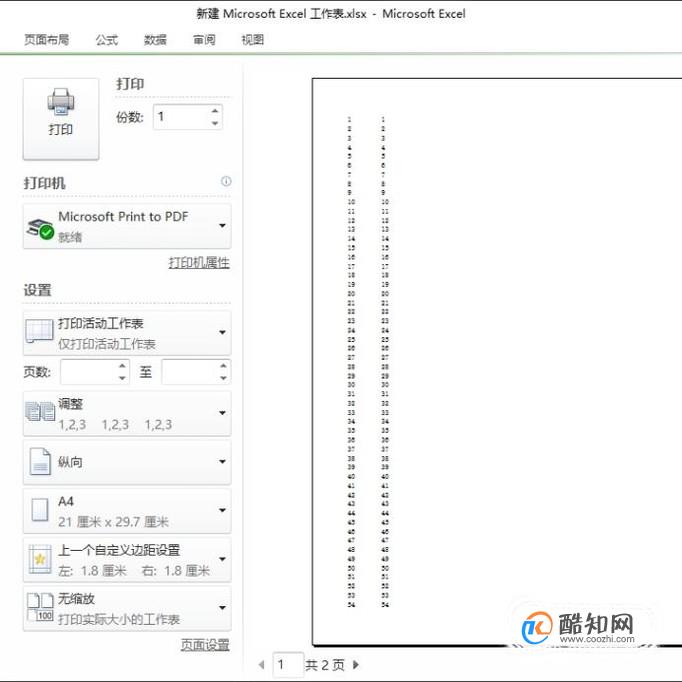Decrease the end page number

[224, 378]
